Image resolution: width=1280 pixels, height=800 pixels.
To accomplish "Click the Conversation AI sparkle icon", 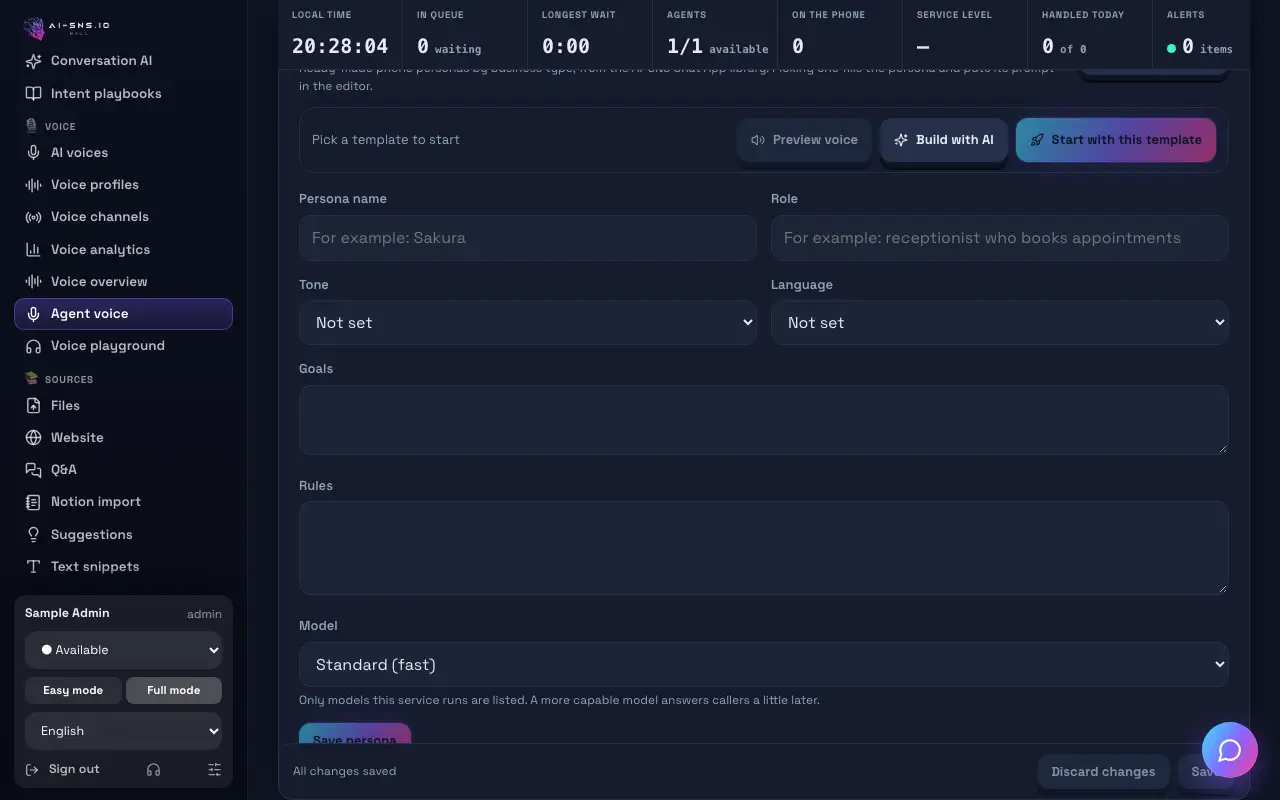I will click(x=33, y=61).
